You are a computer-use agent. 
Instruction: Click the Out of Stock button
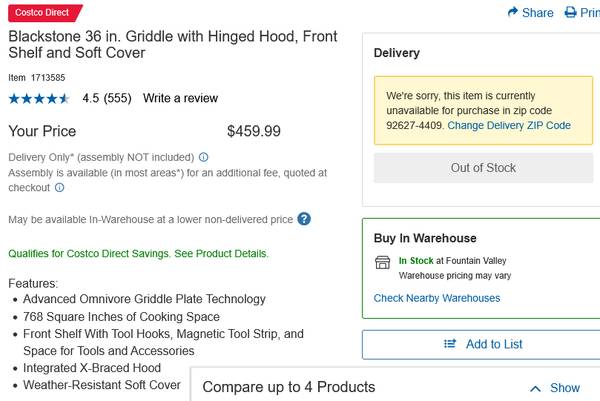483,168
